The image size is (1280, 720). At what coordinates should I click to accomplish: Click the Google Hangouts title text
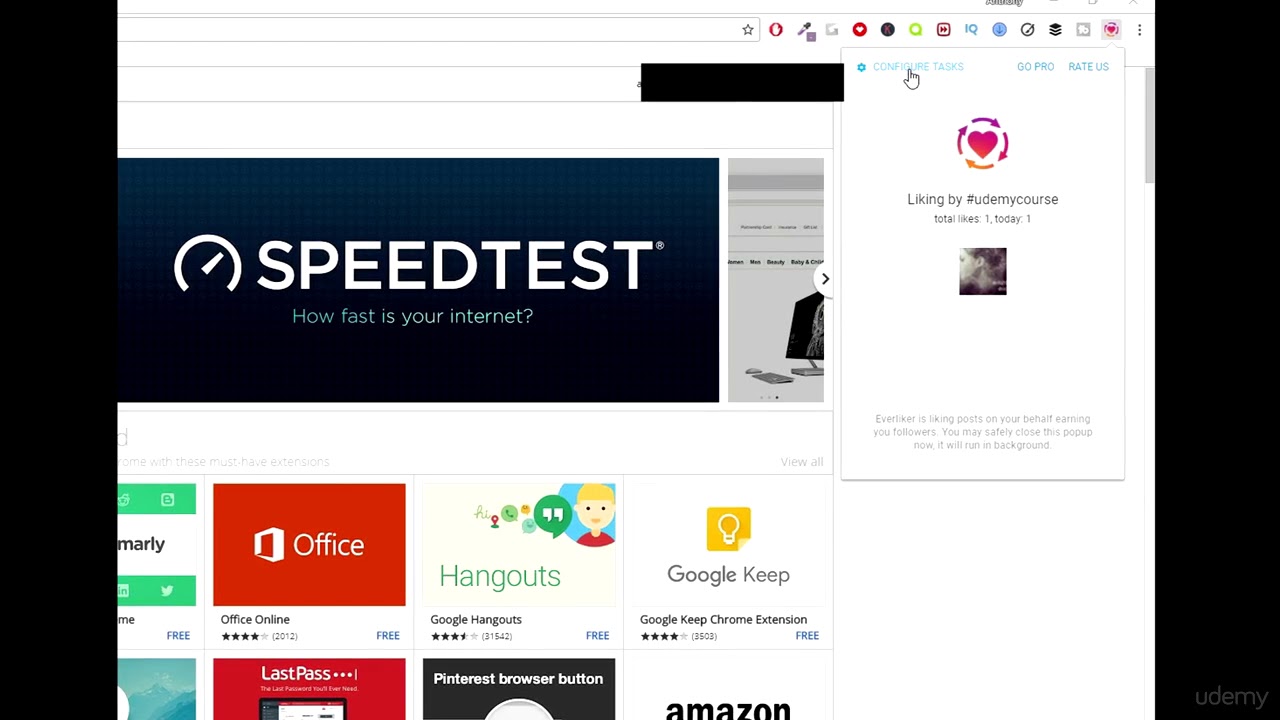point(476,620)
